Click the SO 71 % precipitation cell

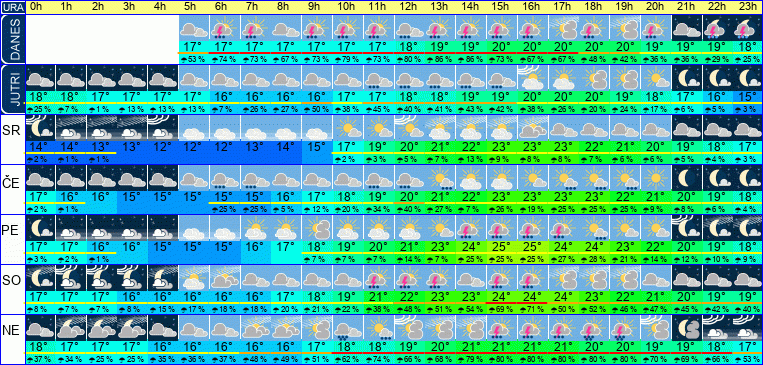[x=532, y=308]
